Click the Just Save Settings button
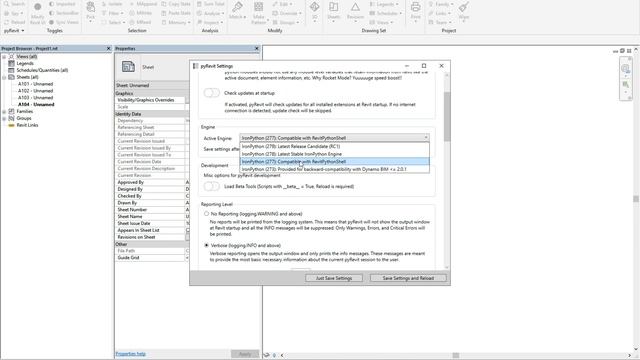 [334, 278]
